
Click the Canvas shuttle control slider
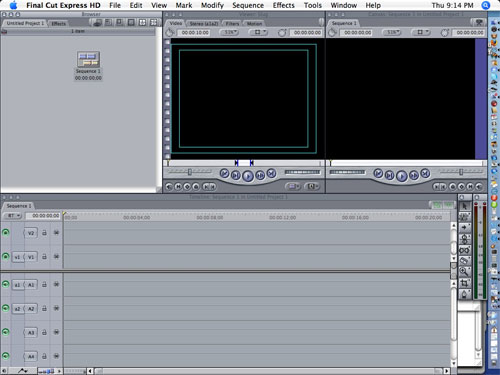(461, 172)
